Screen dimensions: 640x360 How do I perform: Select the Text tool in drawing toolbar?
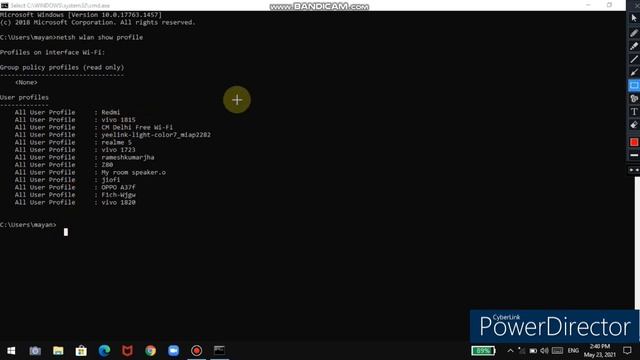click(x=634, y=111)
